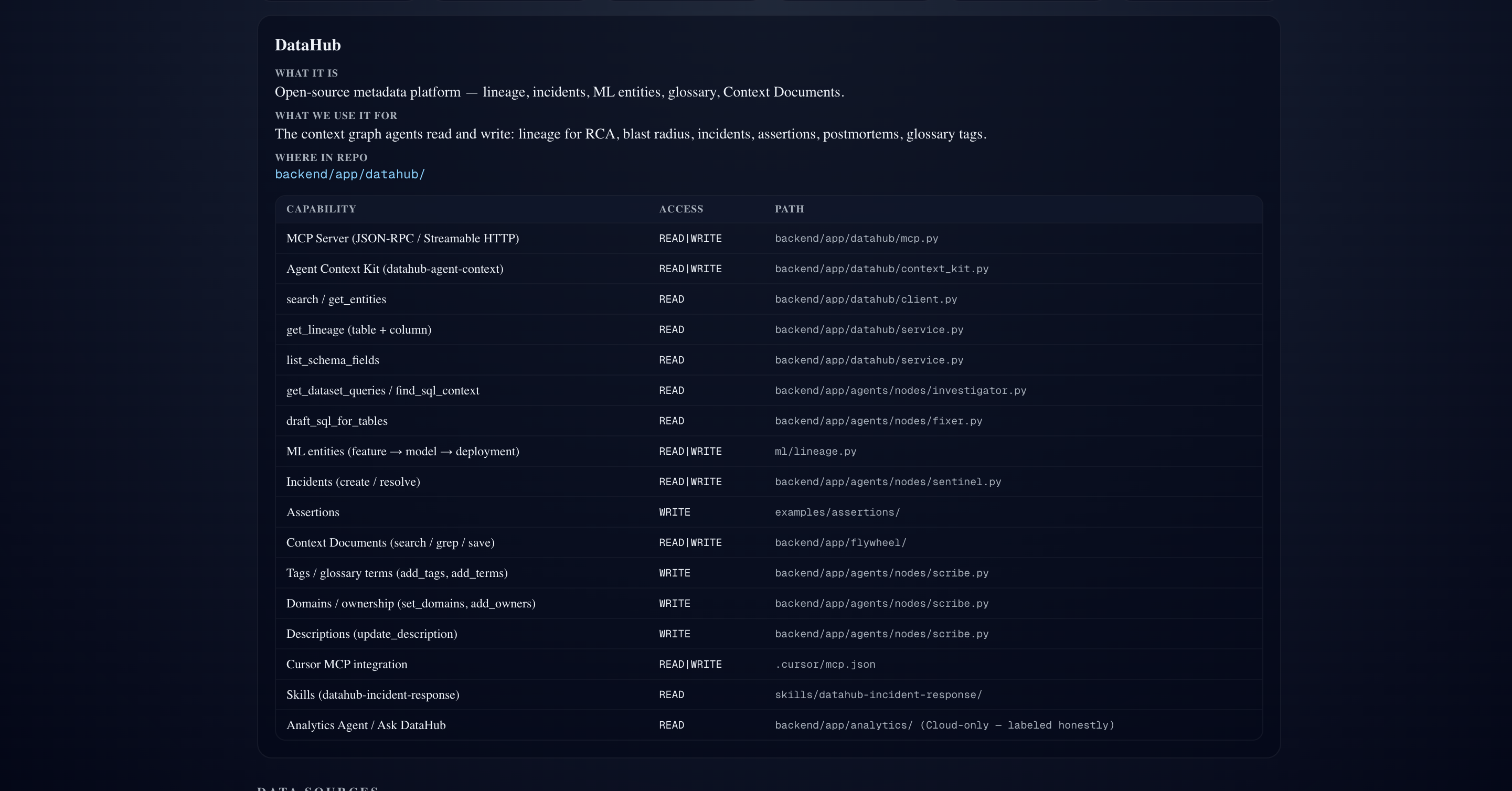
Task: Click the Open-source metadata platform description
Action: [559, 92]
